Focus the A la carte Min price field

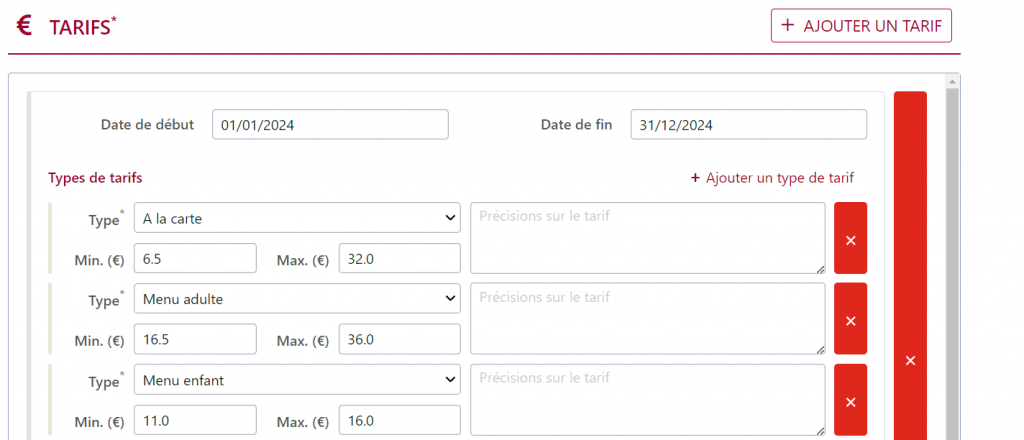pos(195,259)
